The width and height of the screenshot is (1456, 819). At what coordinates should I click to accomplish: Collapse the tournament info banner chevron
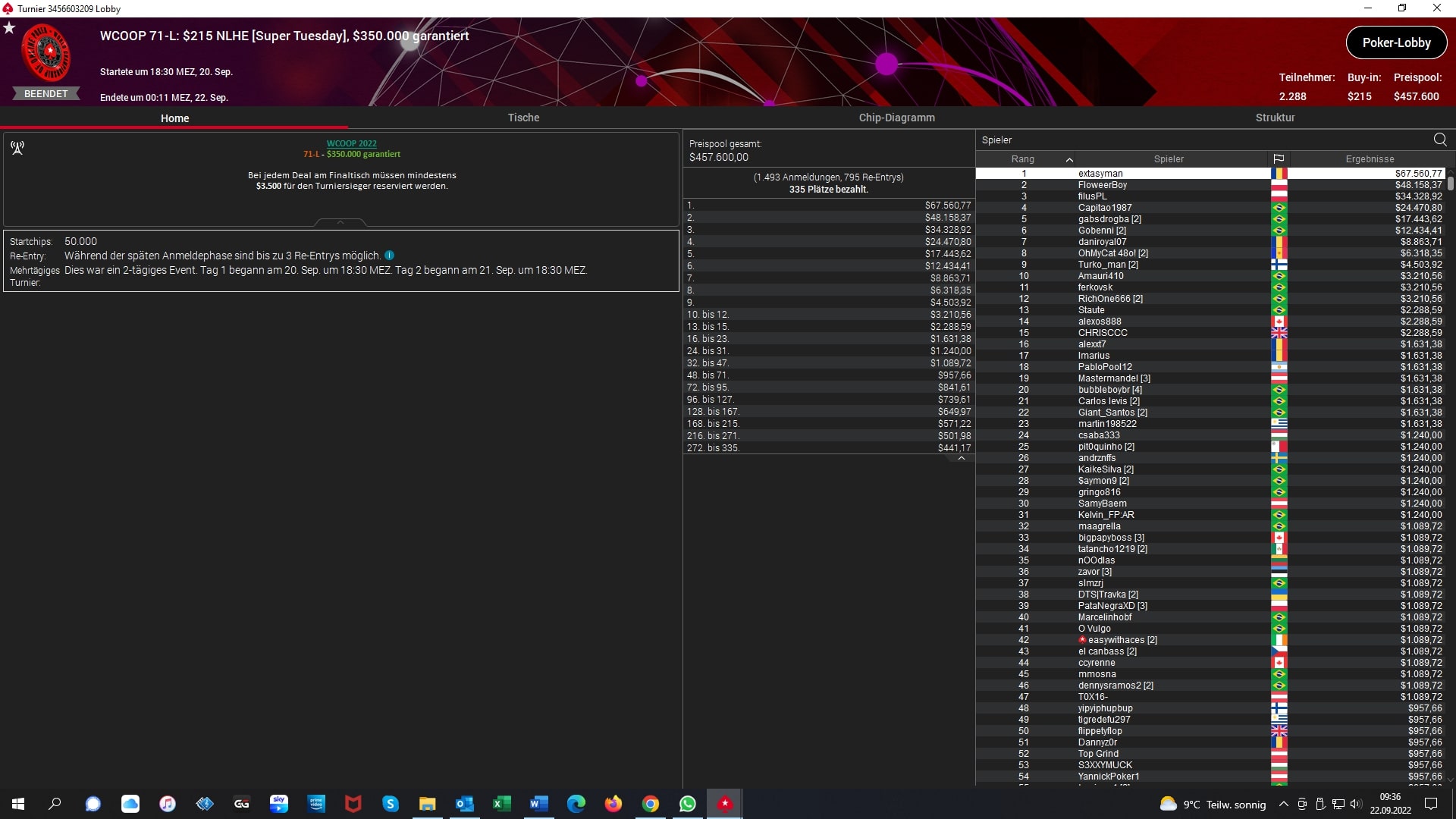click(340, 222)
